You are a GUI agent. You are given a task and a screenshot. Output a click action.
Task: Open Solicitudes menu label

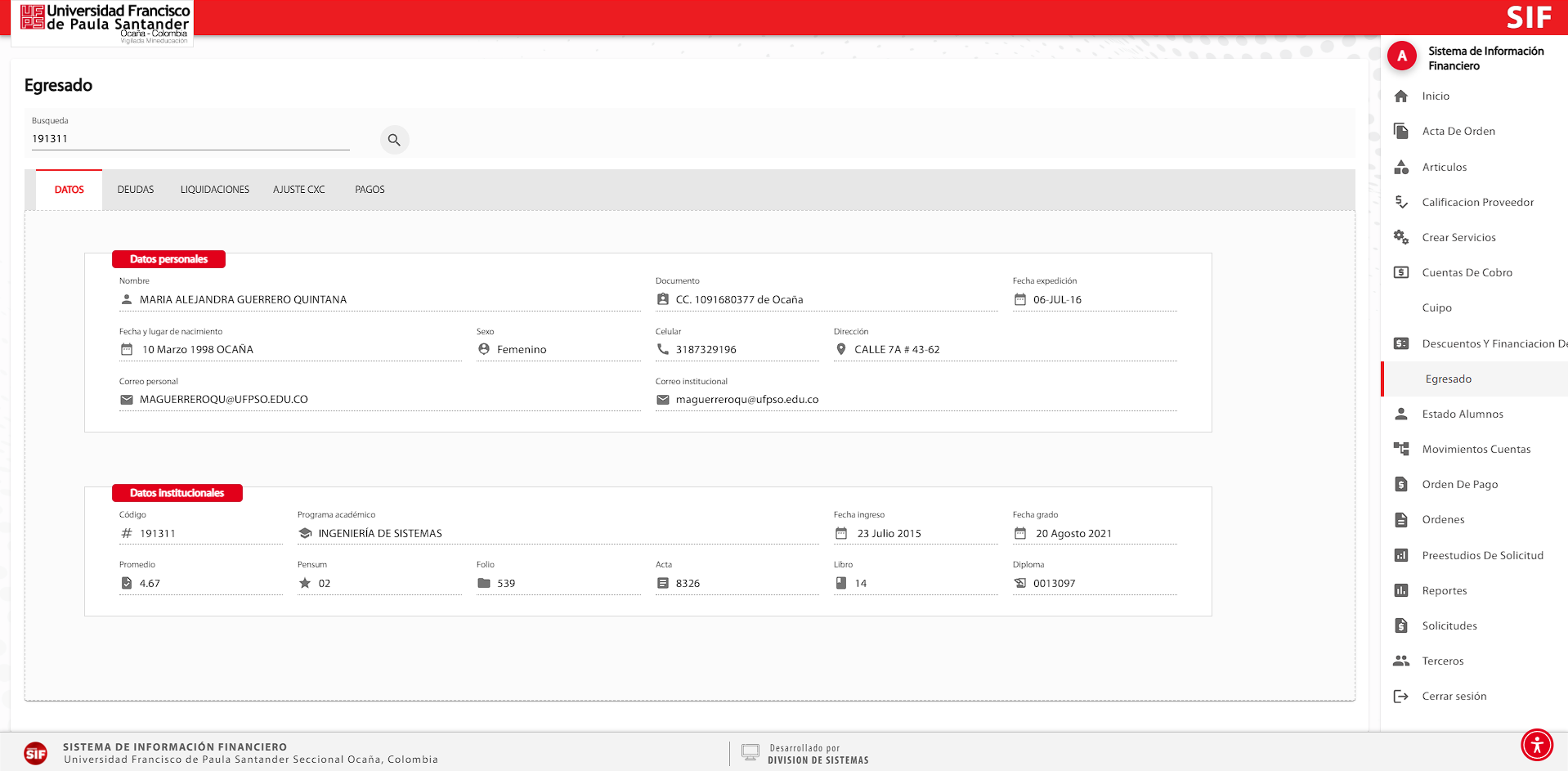click(1449, 625)
